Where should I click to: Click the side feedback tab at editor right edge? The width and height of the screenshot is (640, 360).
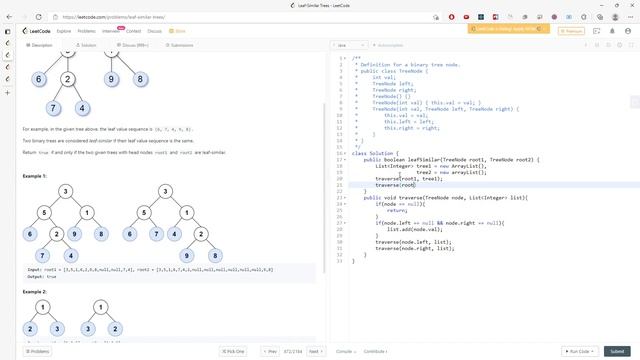pyautogui.click(x=635, y=102)
